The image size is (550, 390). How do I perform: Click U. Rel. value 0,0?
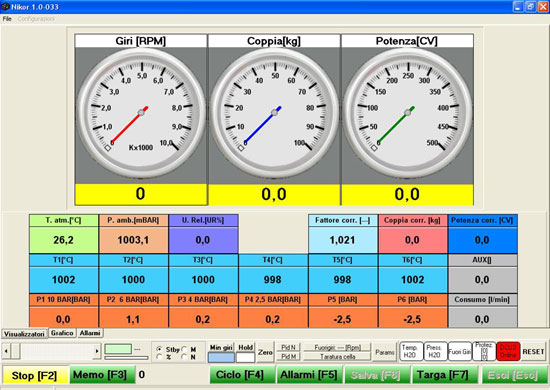tap(203, 240)
